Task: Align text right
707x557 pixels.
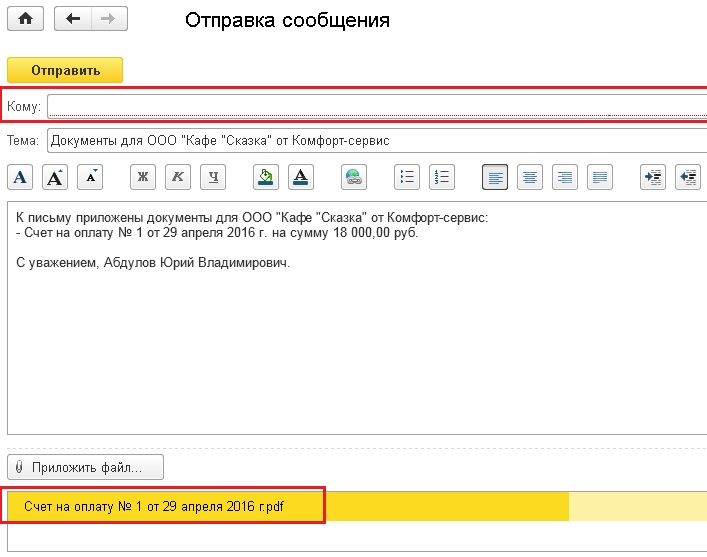Action: (x=565, y=177)
